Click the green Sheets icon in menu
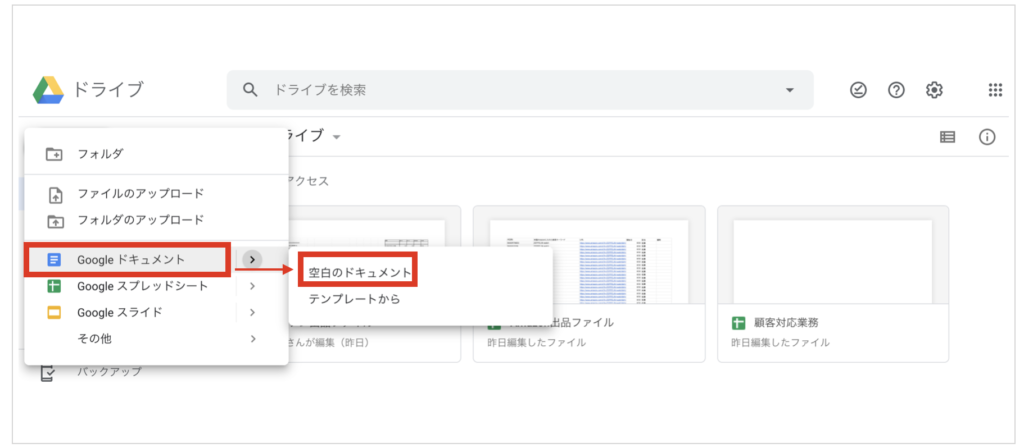This screenshot has height=448, width=1024. coord(54,286)
